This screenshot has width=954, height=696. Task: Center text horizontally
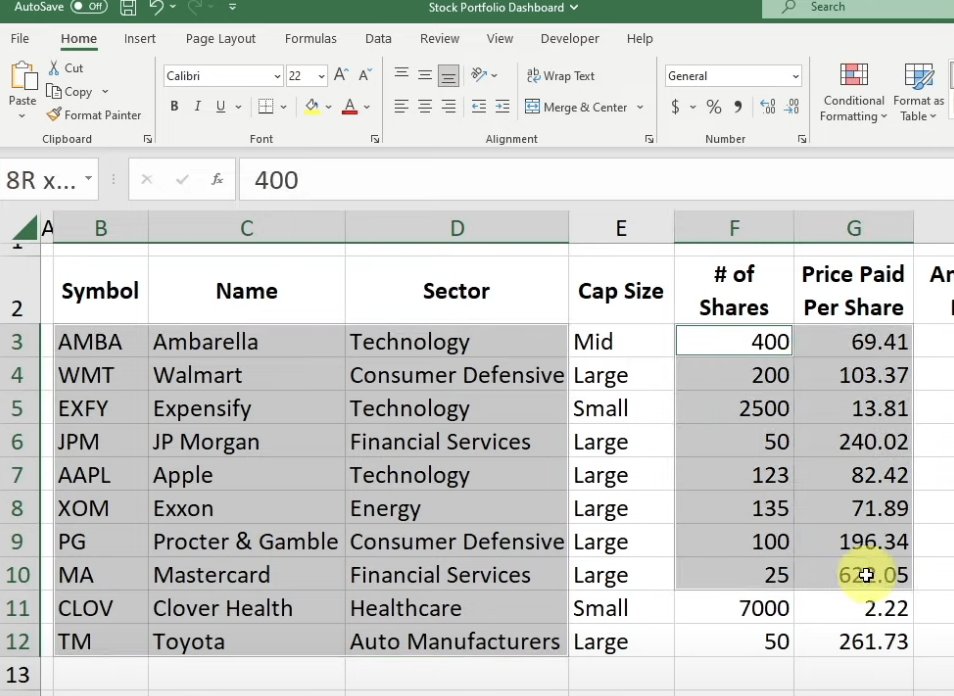pos(425,106)
